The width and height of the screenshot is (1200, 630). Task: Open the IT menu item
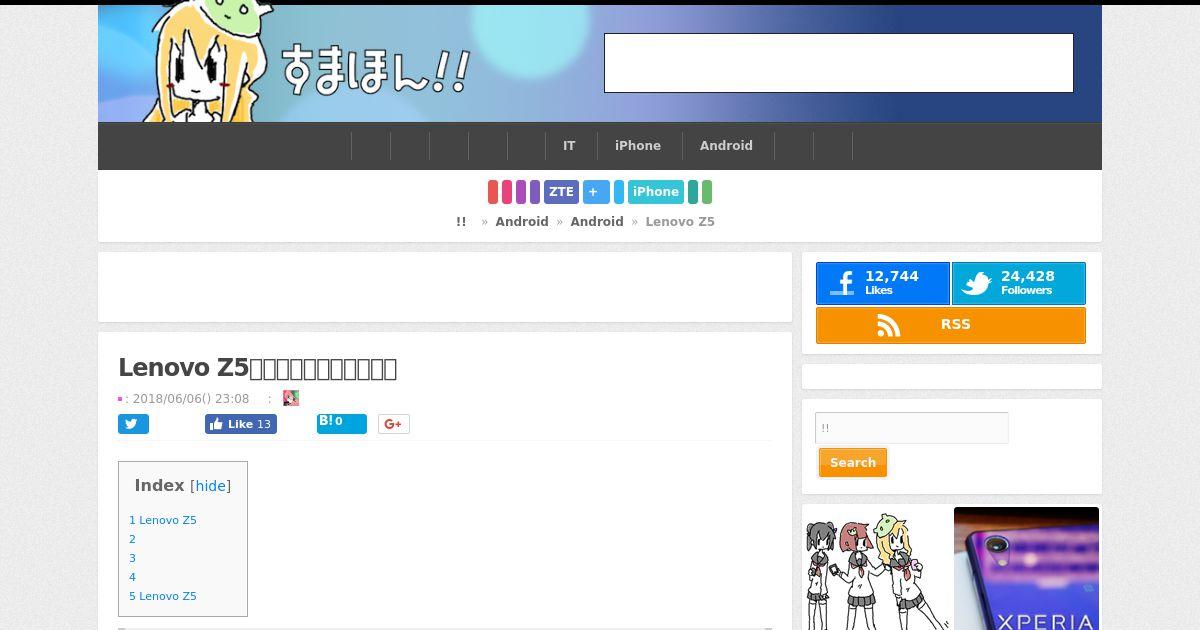[x=569, y=146]
